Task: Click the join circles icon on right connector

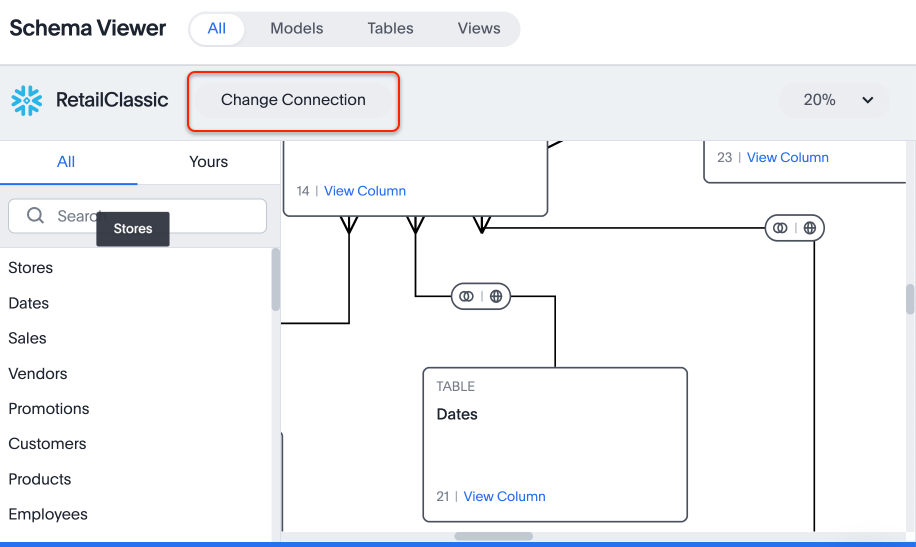Action: 781,228
